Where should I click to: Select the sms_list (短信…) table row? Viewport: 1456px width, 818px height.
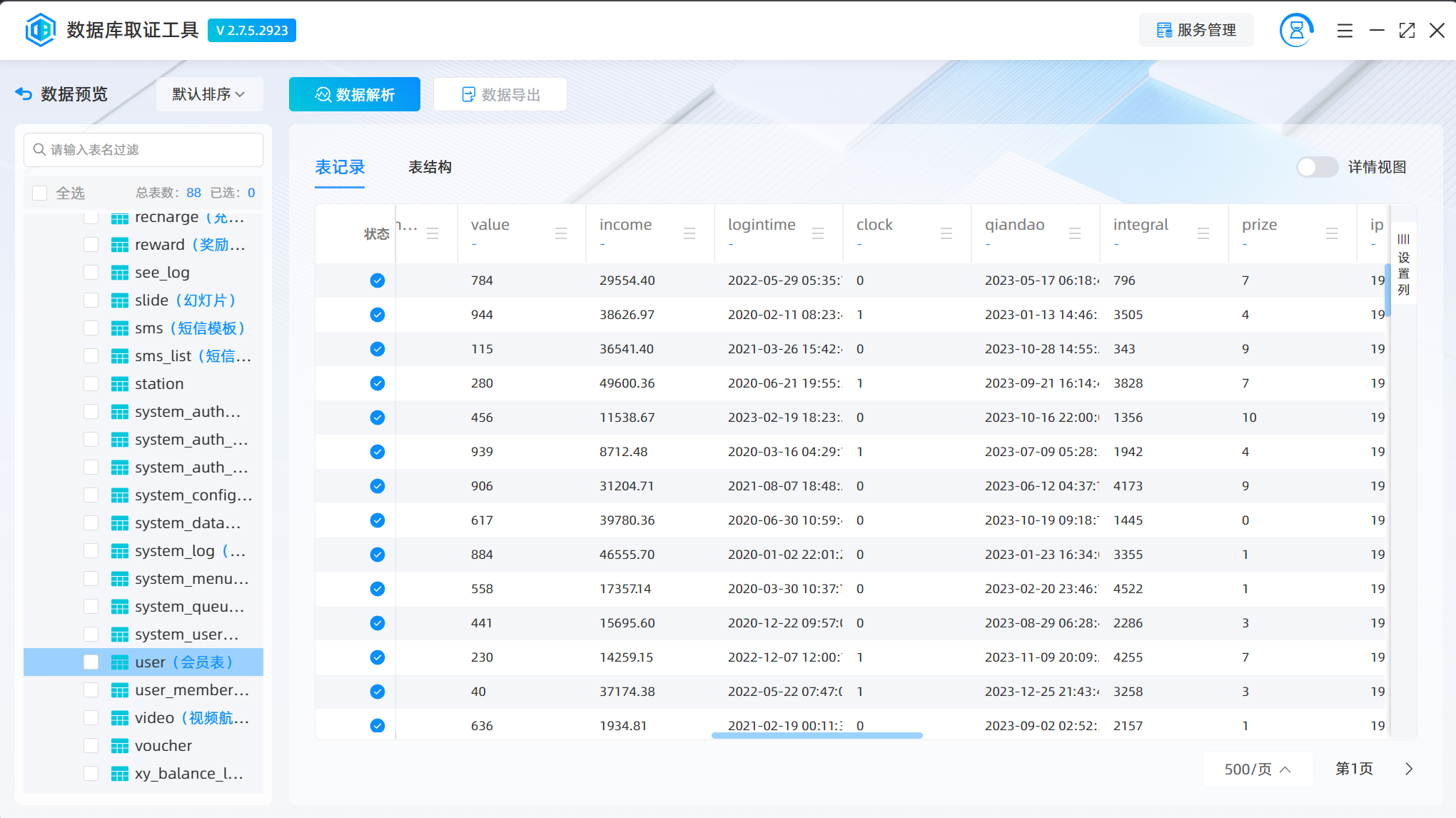[x=143, y=356]
